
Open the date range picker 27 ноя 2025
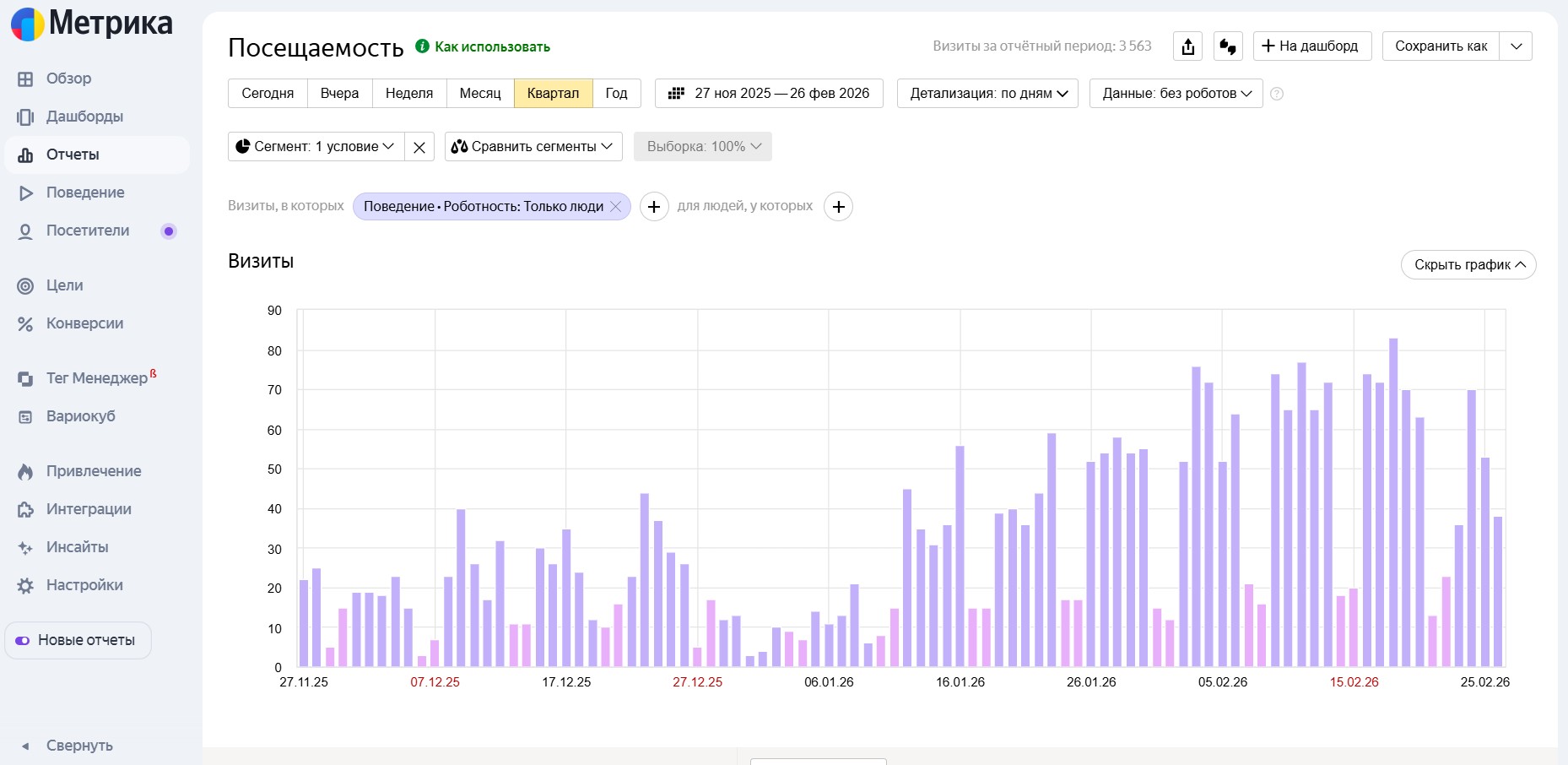click(x=769, y=93)
